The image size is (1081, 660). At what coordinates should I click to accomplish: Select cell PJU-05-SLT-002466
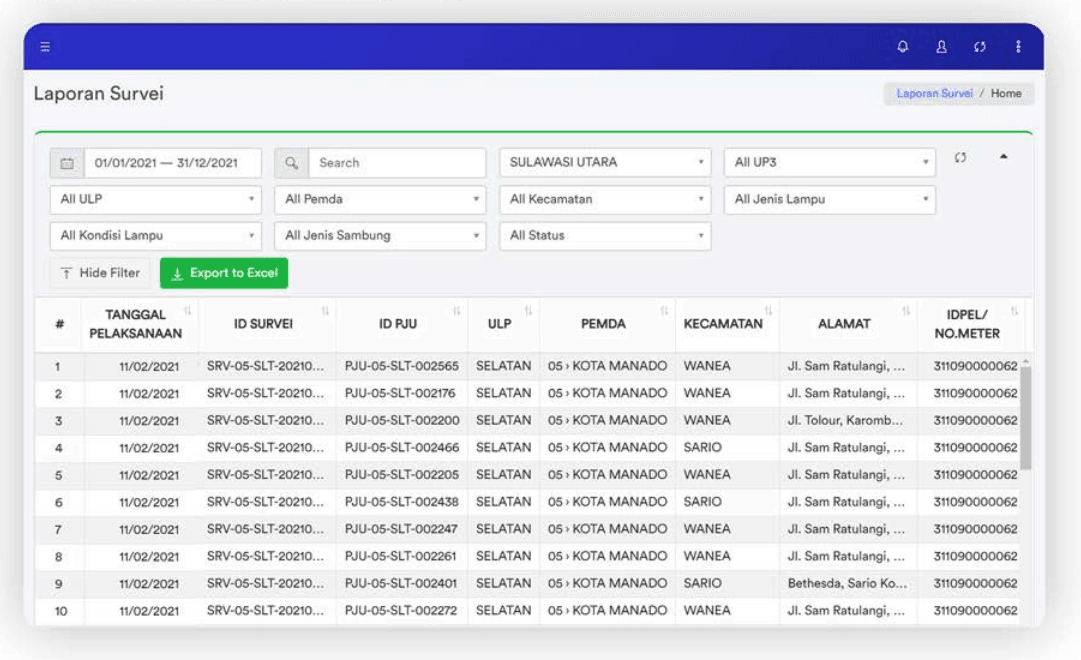pyautogui.click(x=401, y=448)
